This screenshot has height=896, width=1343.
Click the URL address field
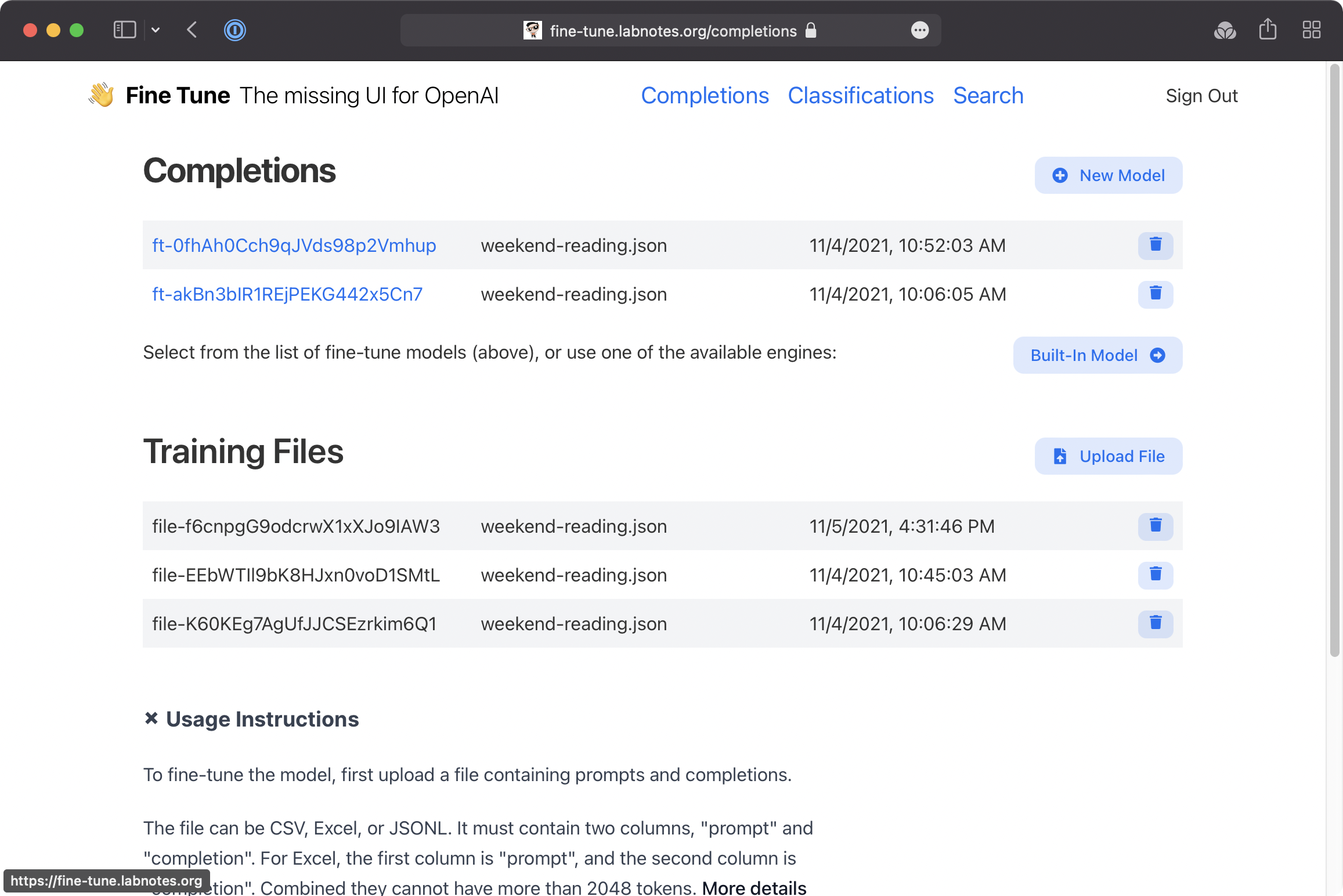point(672,31)
